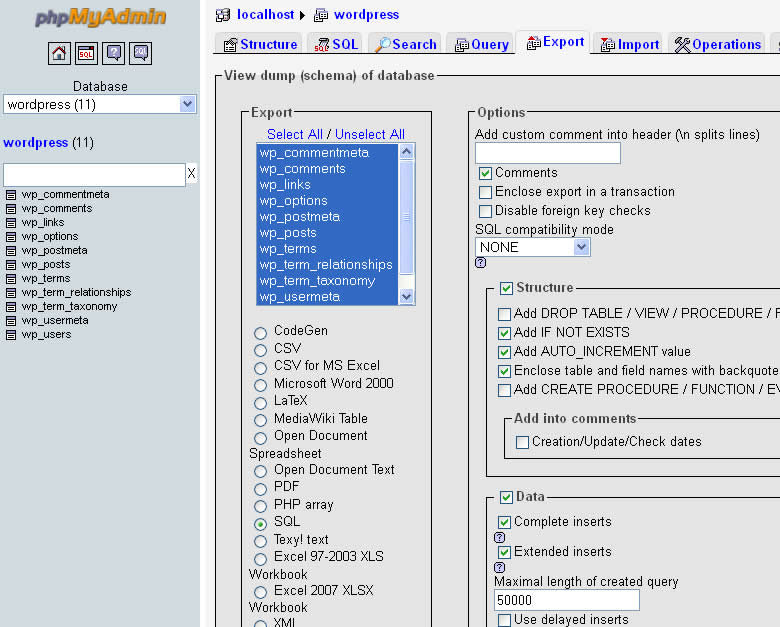The height and width of the screenshot is (627, 780).
Task: Click wordpress database link in sidebar
Action: [36, 143]
